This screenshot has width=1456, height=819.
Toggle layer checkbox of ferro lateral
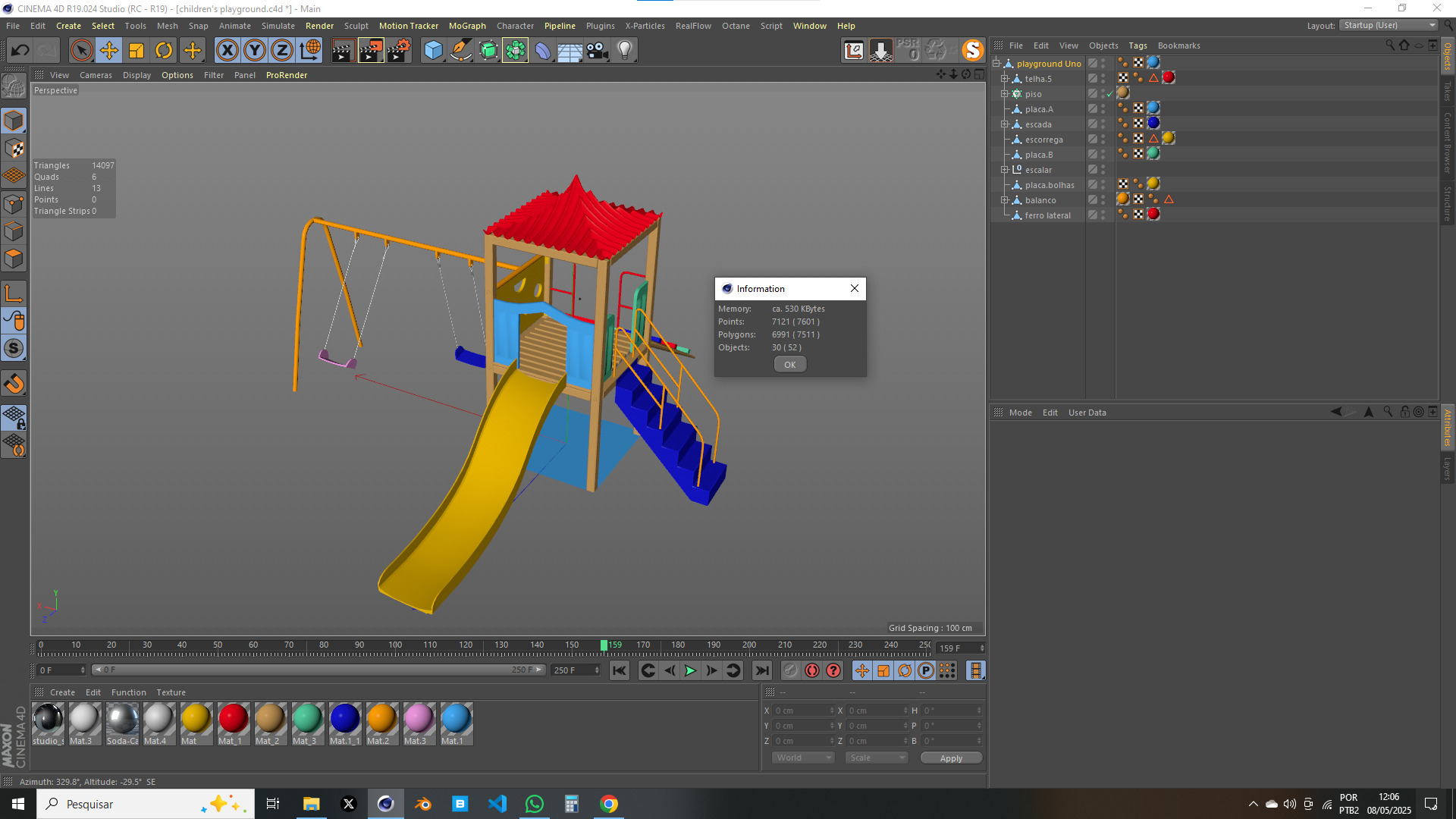tap(1093, 215)
